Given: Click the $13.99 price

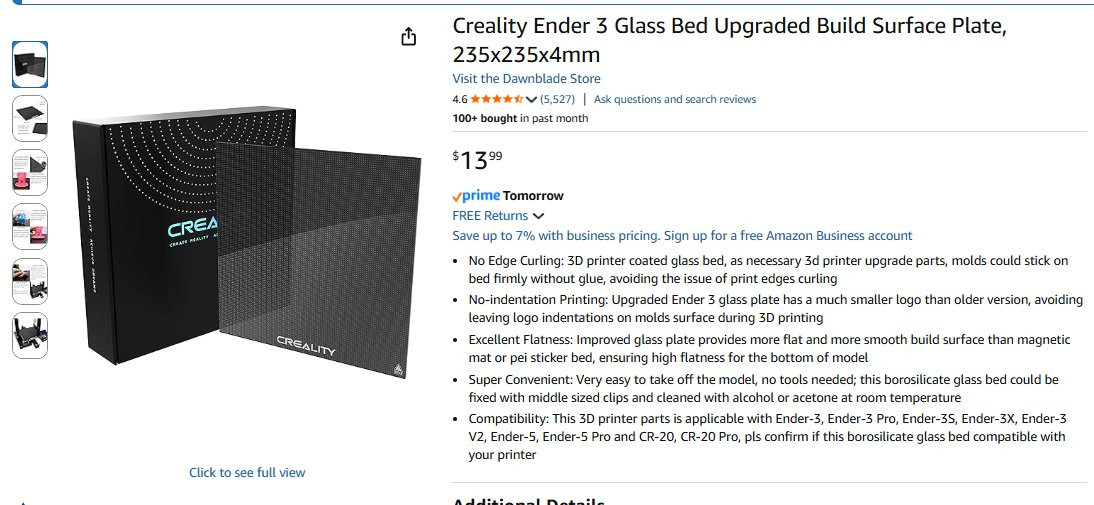Looking at the screenshot, I should [478, 158].
